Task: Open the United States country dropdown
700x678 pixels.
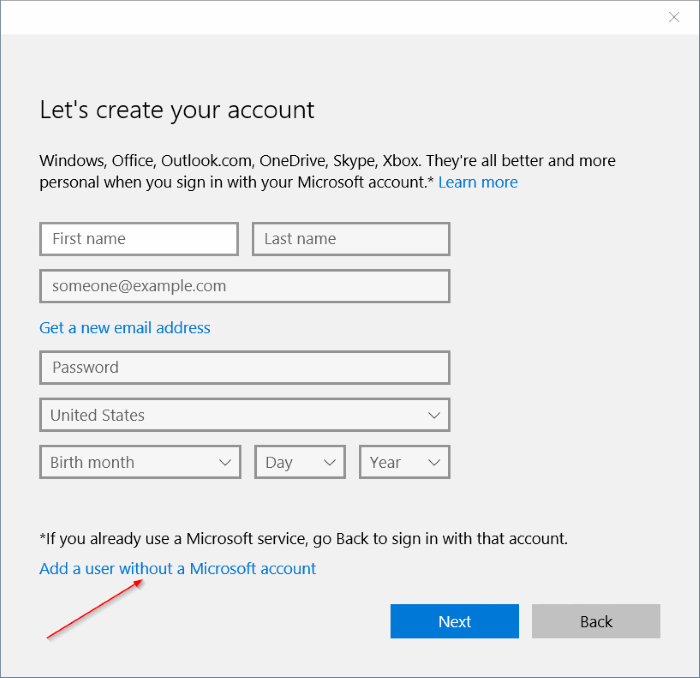Action: coord(245,415)
